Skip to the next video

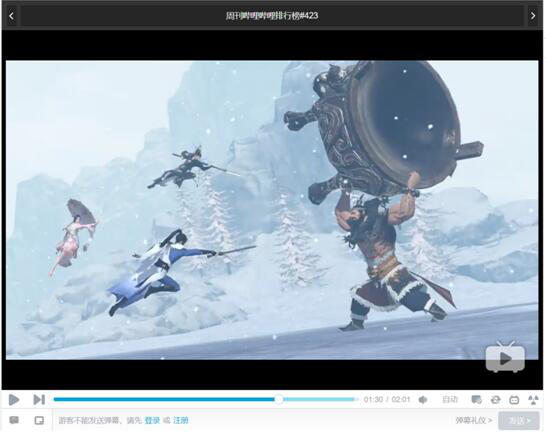[x=39, y=400]
